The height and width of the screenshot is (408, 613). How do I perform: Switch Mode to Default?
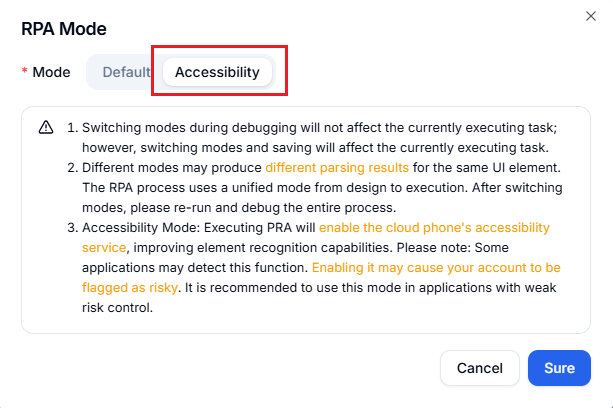(126, 72)
